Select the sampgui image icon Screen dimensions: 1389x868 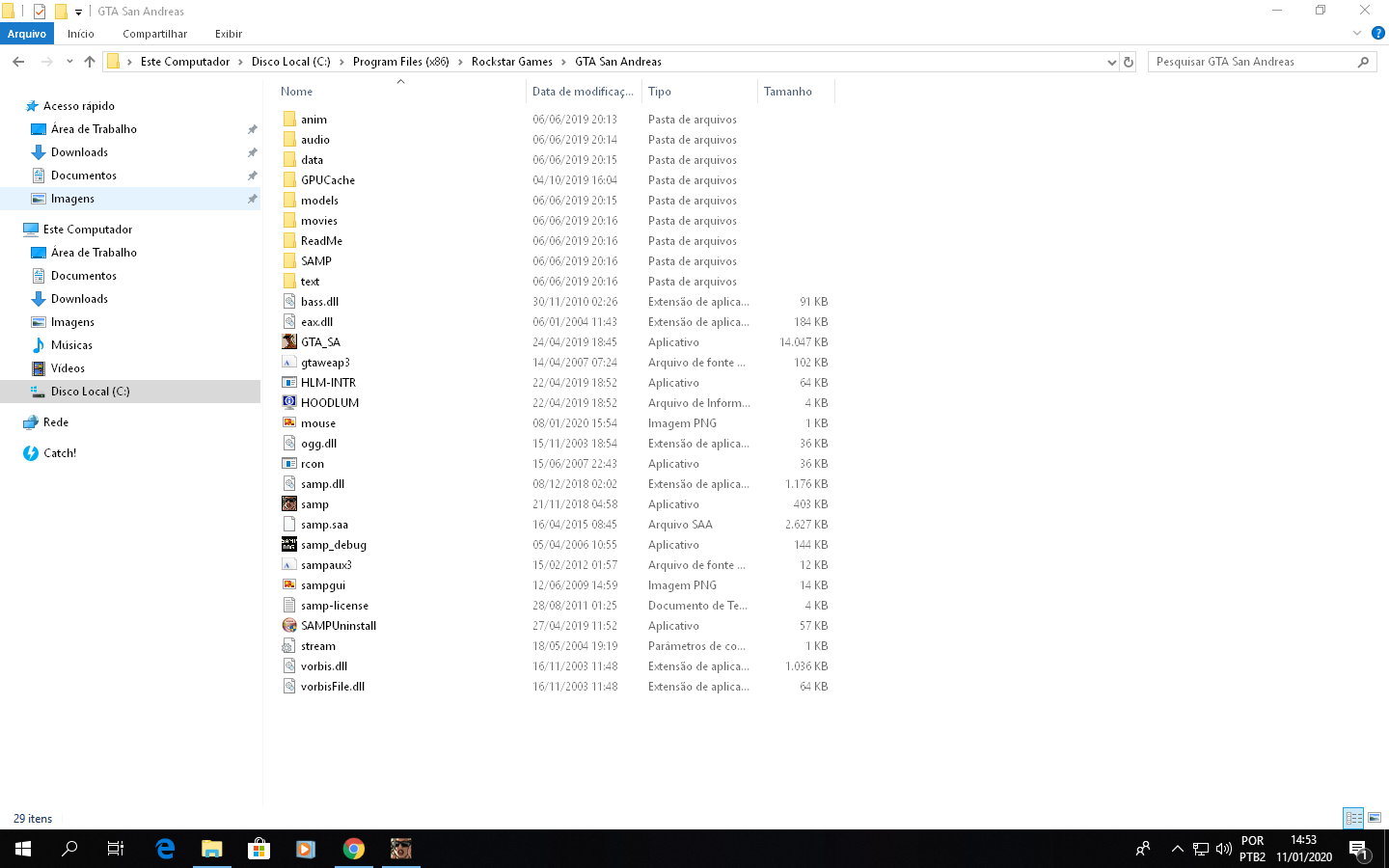coord(289,585)
